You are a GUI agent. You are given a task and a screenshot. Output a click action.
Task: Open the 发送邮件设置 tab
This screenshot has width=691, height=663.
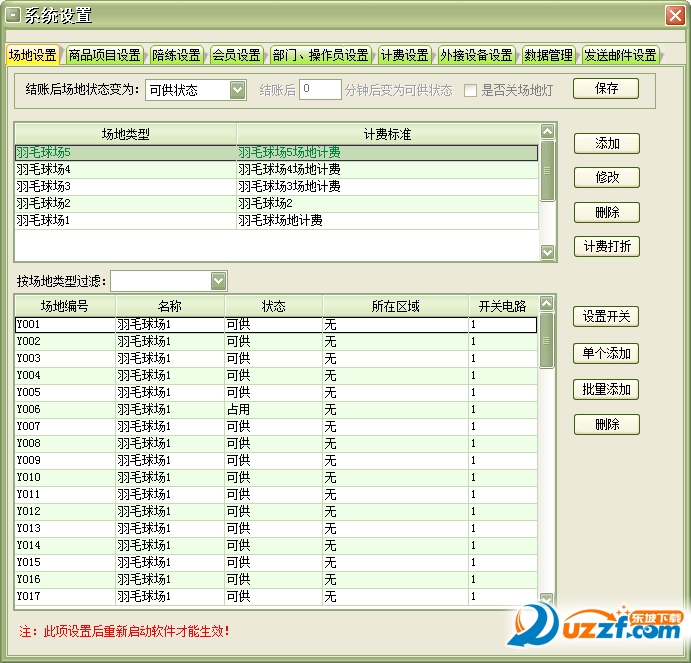620,55
